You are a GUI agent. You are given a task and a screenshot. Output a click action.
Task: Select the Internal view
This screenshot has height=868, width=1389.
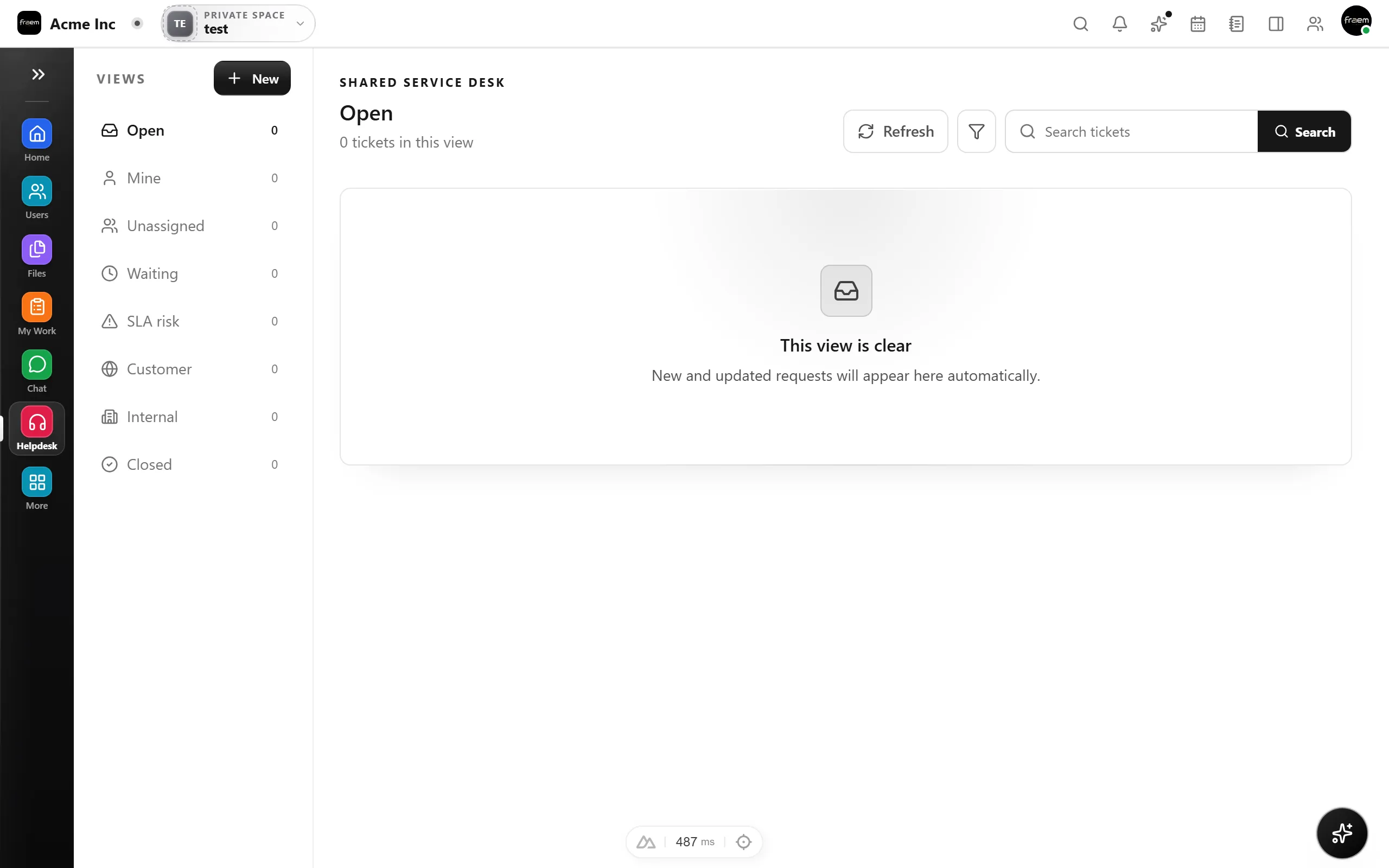190,416
